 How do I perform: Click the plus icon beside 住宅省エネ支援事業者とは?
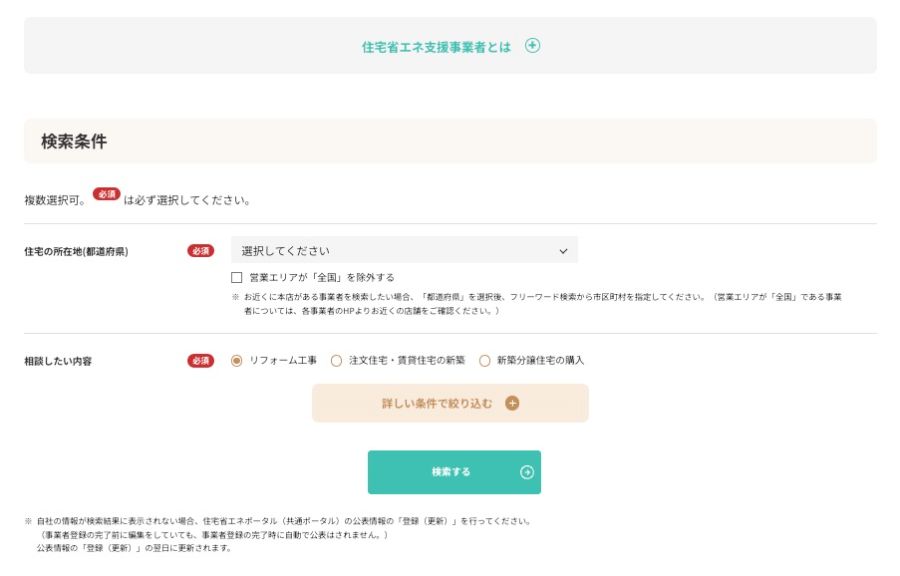(x=532, y=45)
